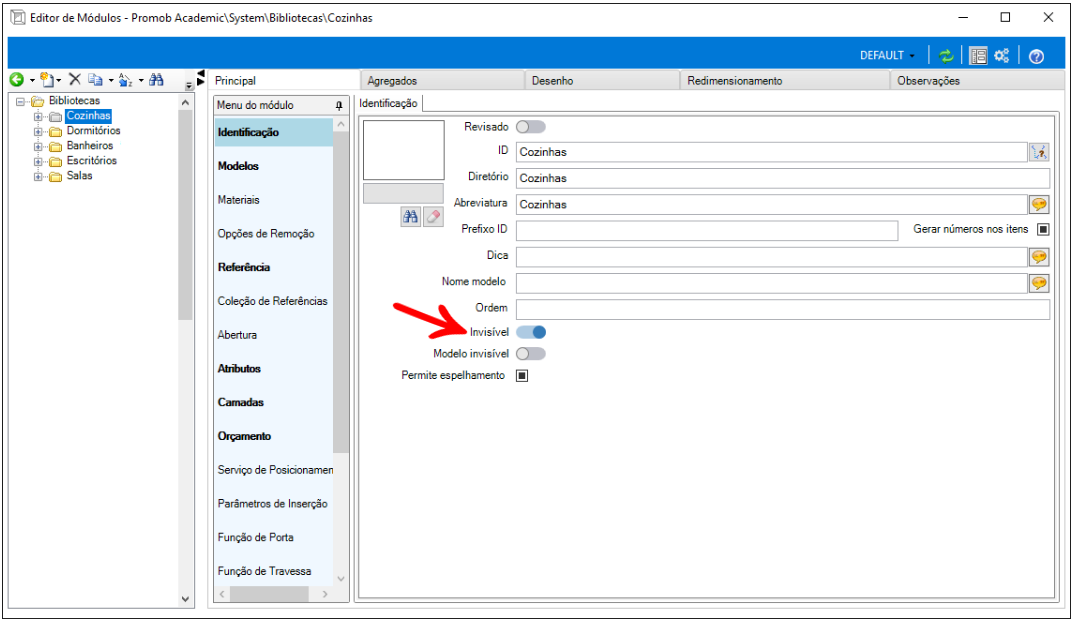The height and width of the screenshot is (623, 1075).
Task: Collapse the Bibliotecas root node
Action: click(20, 101)
